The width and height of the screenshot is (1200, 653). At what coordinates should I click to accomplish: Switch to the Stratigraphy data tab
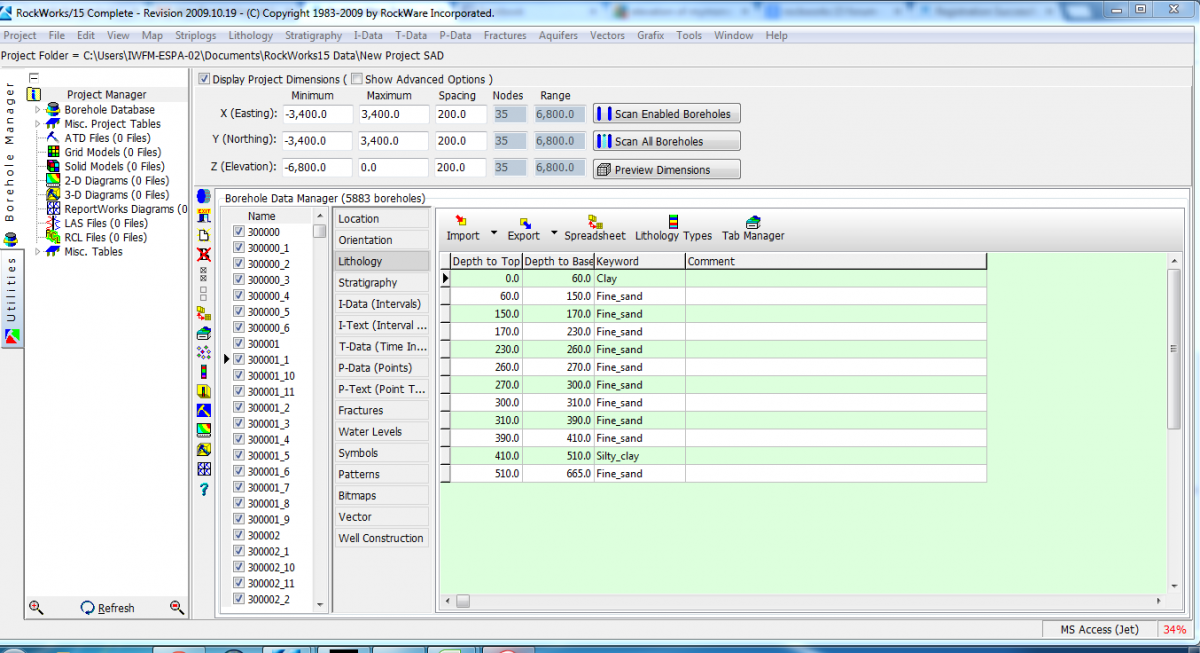pyautogui.click(x=382, y=283)
